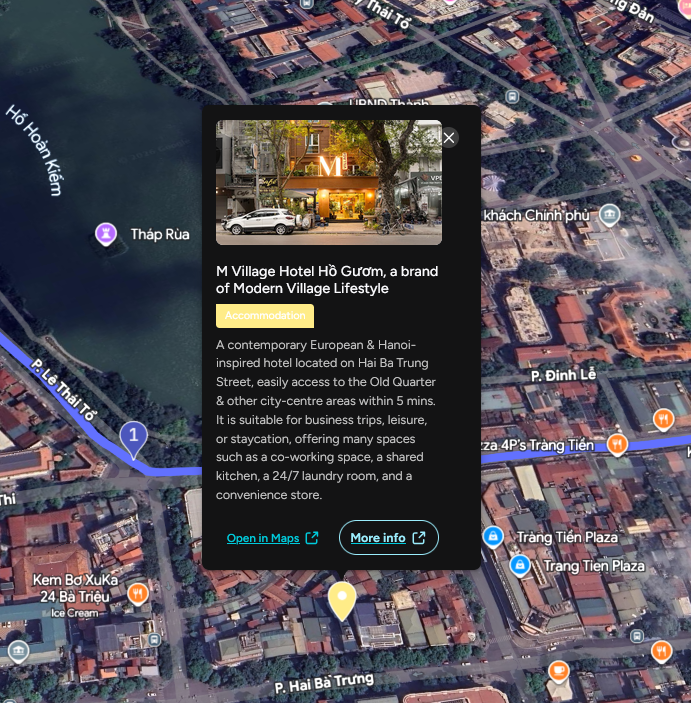Select the upper Tràng Tiền Plaza shopping pin
The width and height of the screenshot is (691, 703).
[x=493, y=537]
